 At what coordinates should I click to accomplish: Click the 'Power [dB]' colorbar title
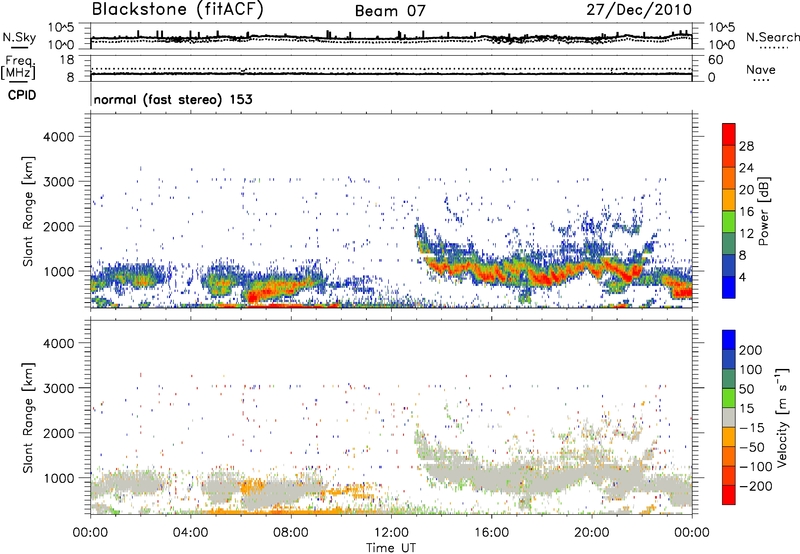tap(763, 211)
